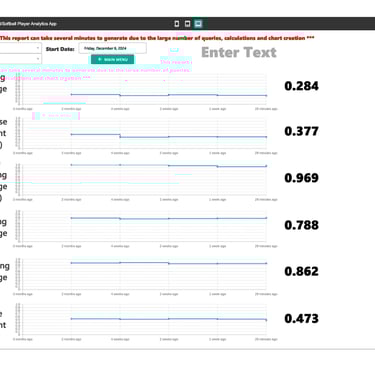The width and height of the screenshot is (375, 366).
Task: Expand the upper dropdown left of Start Date
Action: coord(21,48)
